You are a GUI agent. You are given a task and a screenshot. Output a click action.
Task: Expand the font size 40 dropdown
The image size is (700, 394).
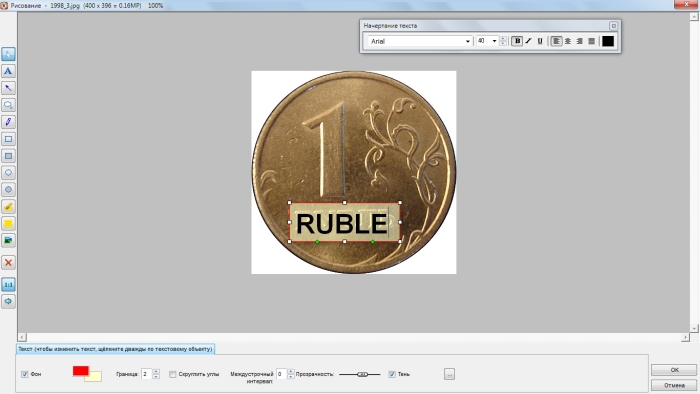pos(494,41)
